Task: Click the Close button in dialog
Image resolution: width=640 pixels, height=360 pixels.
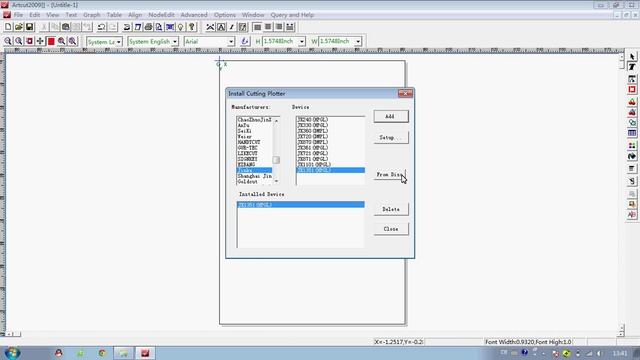Action: pyautogui.click(x=391, y=229)
